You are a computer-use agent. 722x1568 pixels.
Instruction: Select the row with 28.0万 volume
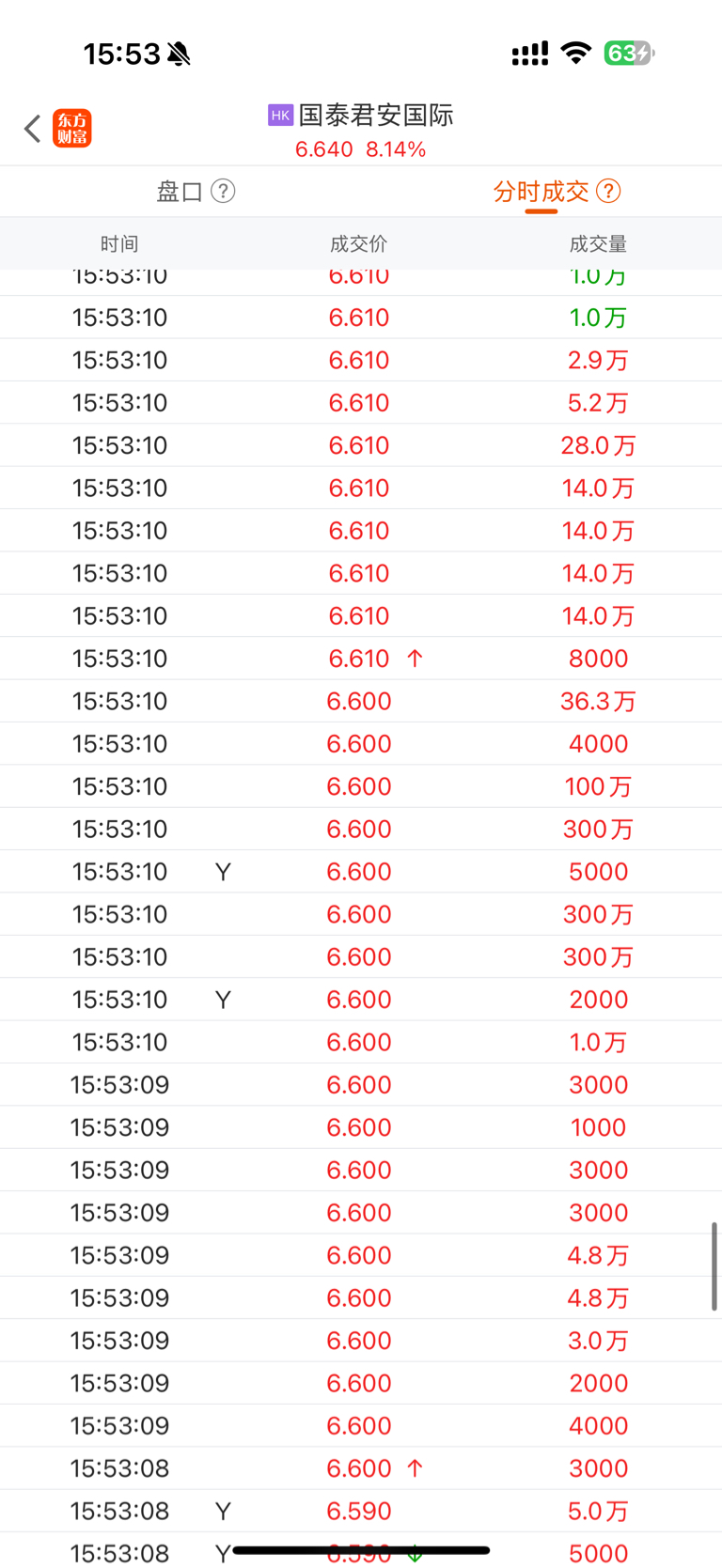(x=361, y=445)
